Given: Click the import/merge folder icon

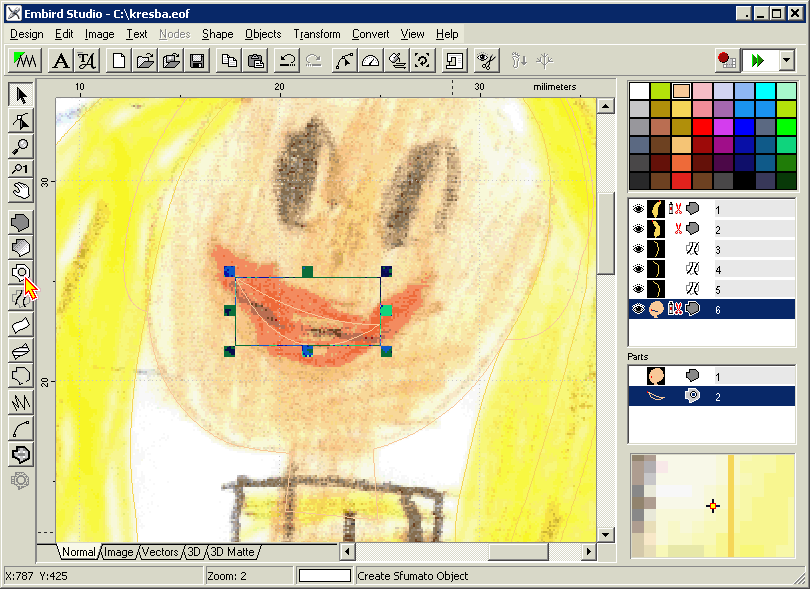Looking at the screenshot, I should [x=171, y=61].
